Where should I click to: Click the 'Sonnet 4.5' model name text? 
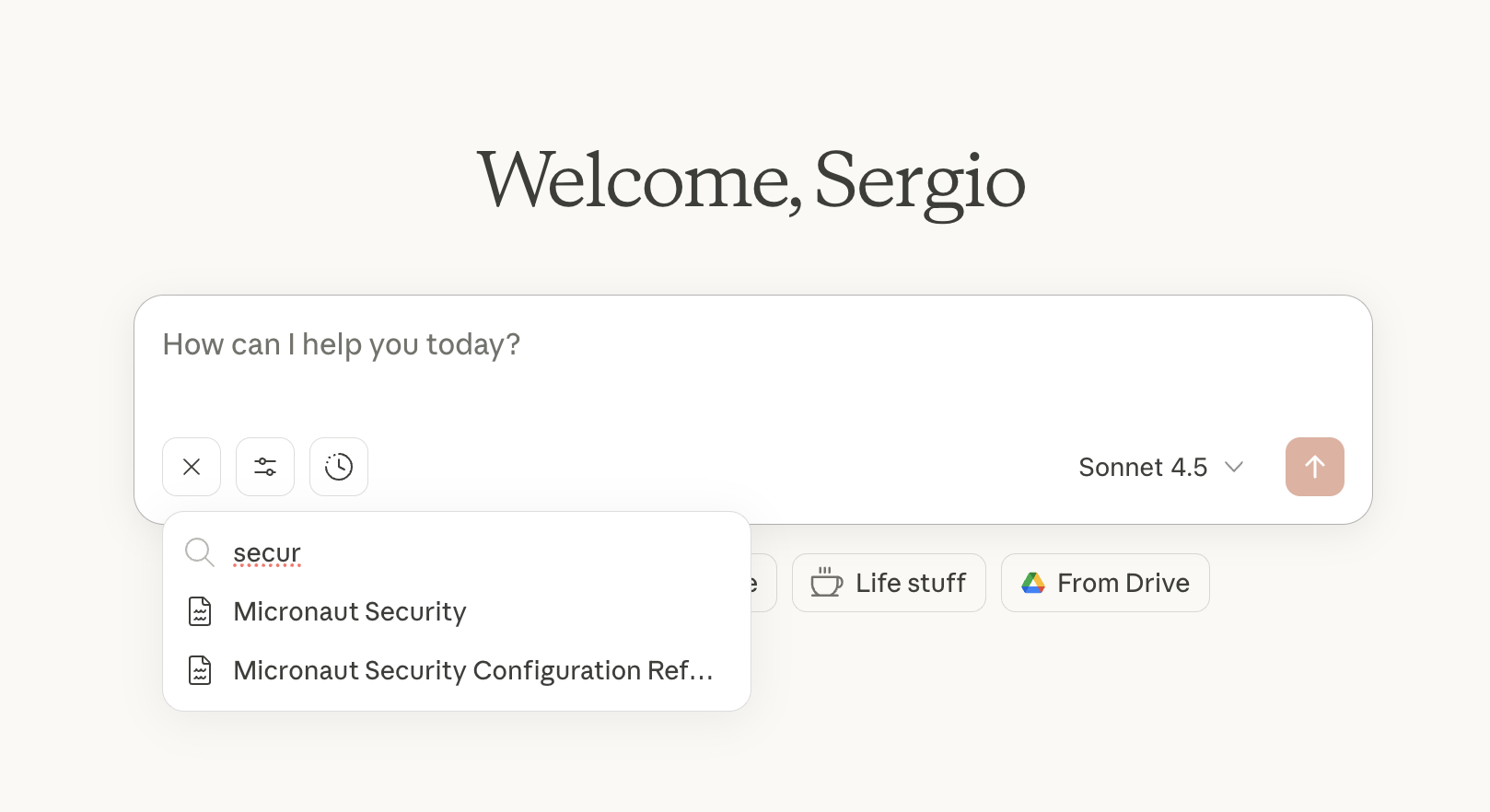pos(1143,467)
